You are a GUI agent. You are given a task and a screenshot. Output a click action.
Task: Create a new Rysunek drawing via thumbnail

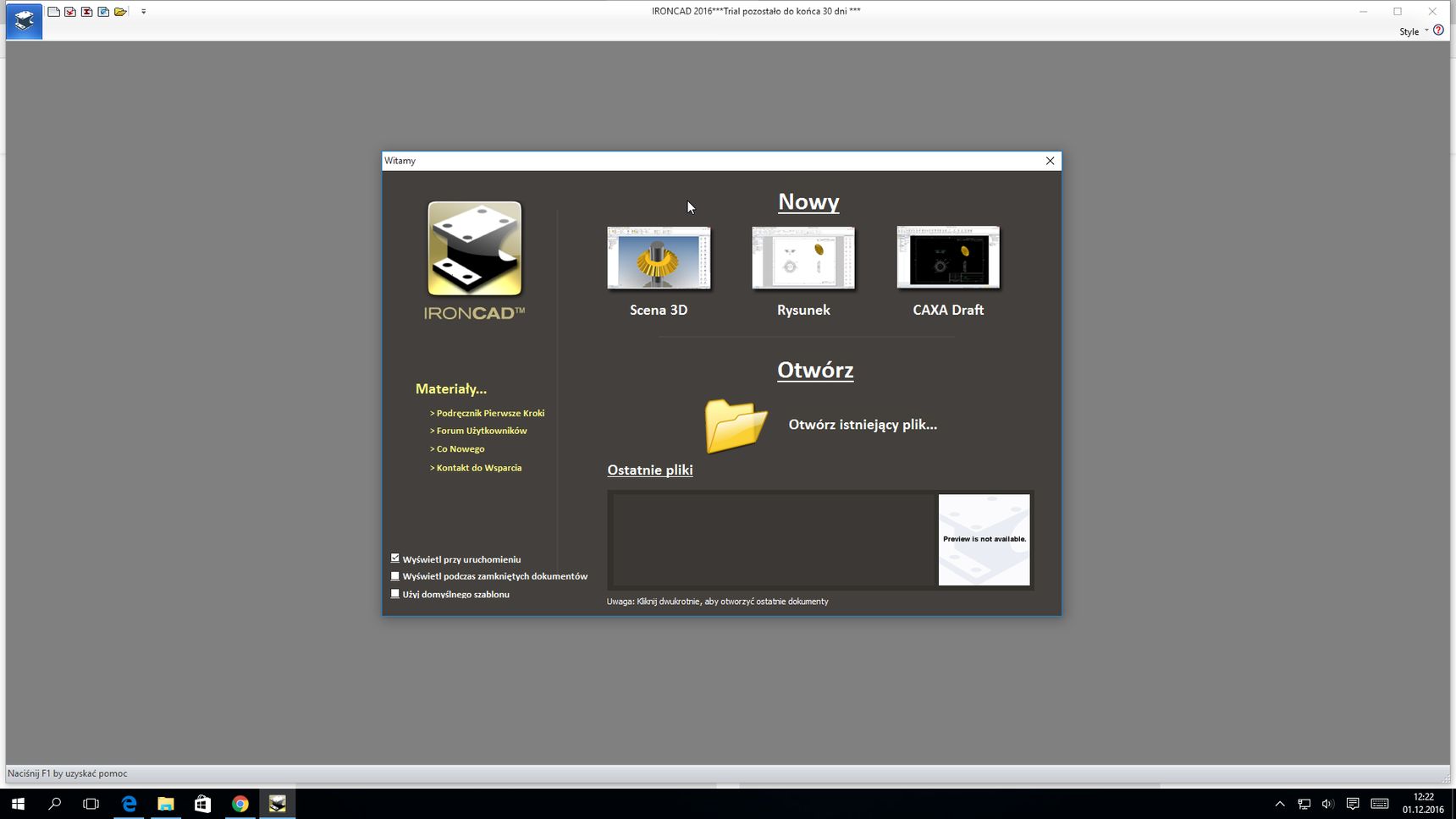[803, 257]
